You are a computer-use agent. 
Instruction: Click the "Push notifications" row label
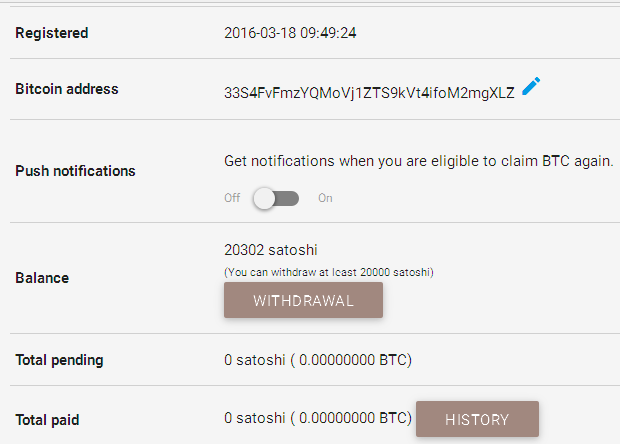tap(75, 171)
